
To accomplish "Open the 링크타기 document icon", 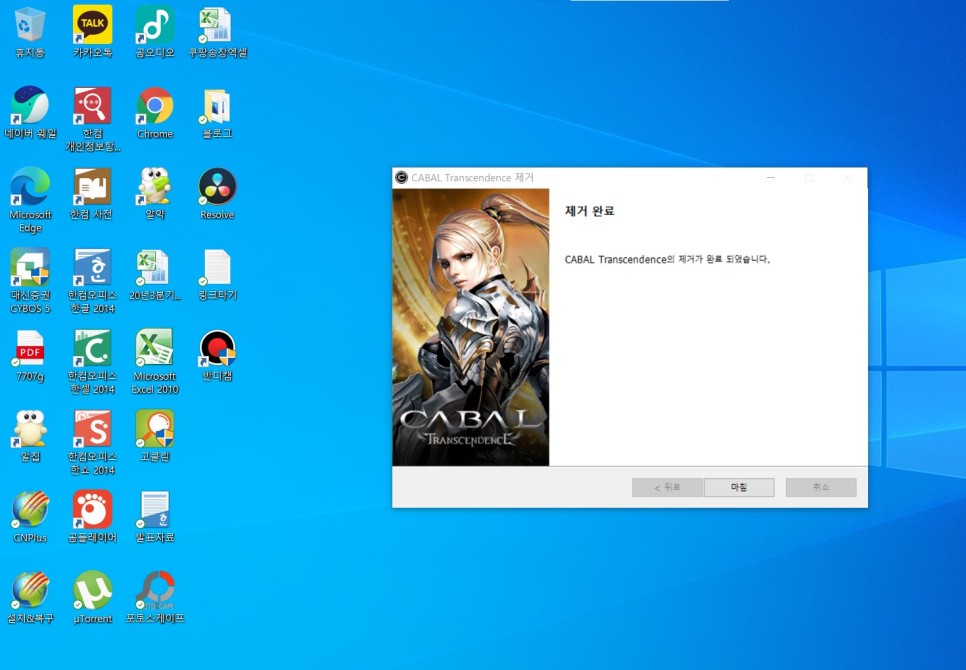I will pyautogui.click(x=217, y=274).
